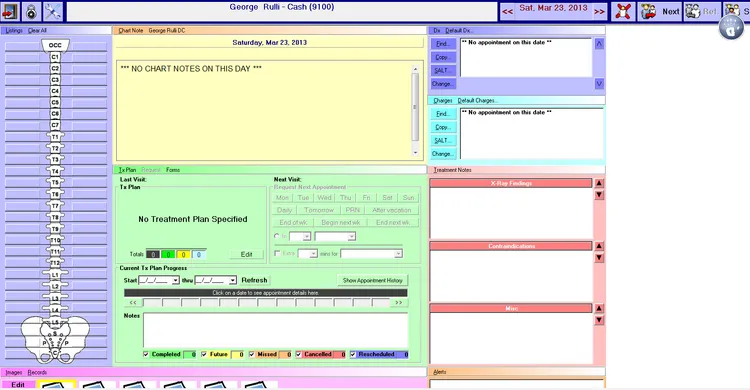Open the wrench and screwdriver tools
Viewport: 750px width, 390px height.
click(53, 11)
